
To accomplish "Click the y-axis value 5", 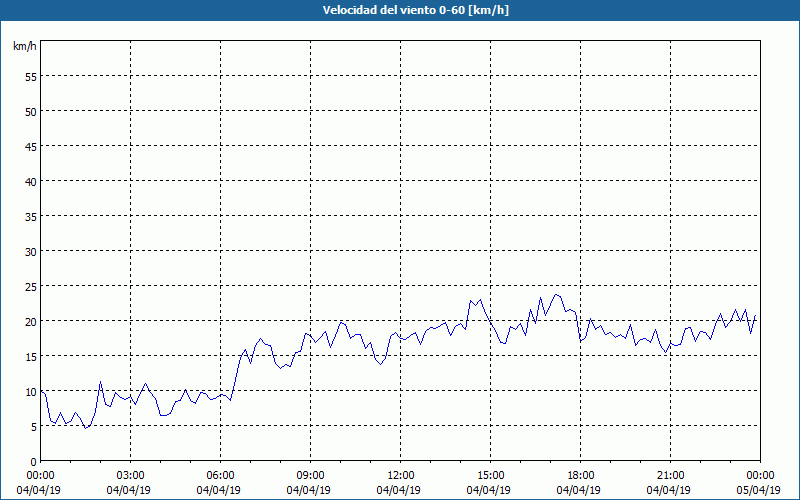I will pos(34,427).
